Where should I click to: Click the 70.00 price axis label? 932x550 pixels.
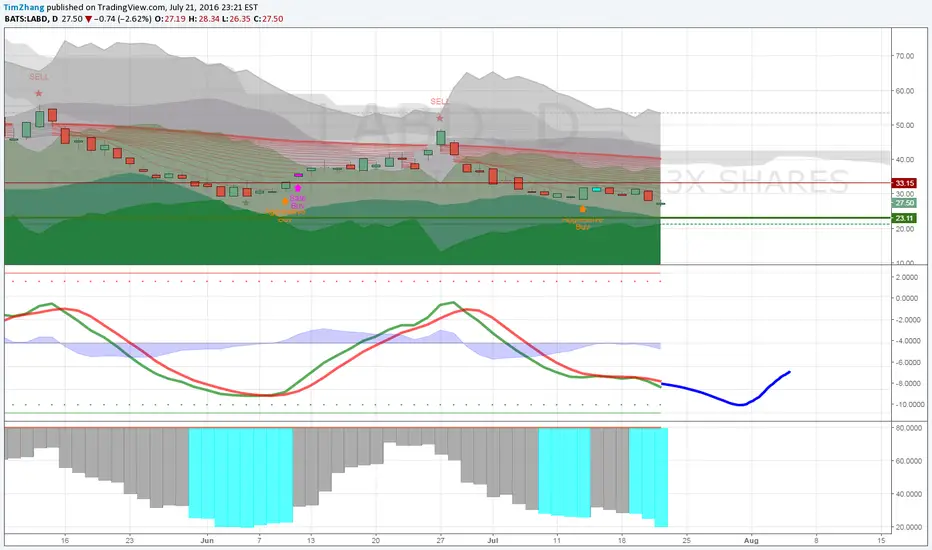905,56
